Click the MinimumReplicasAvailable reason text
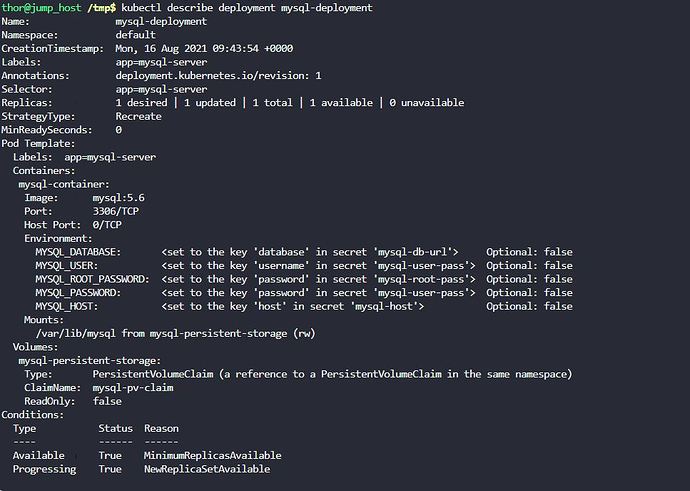Viewport: 690px width, 491px height. point(213,455)
